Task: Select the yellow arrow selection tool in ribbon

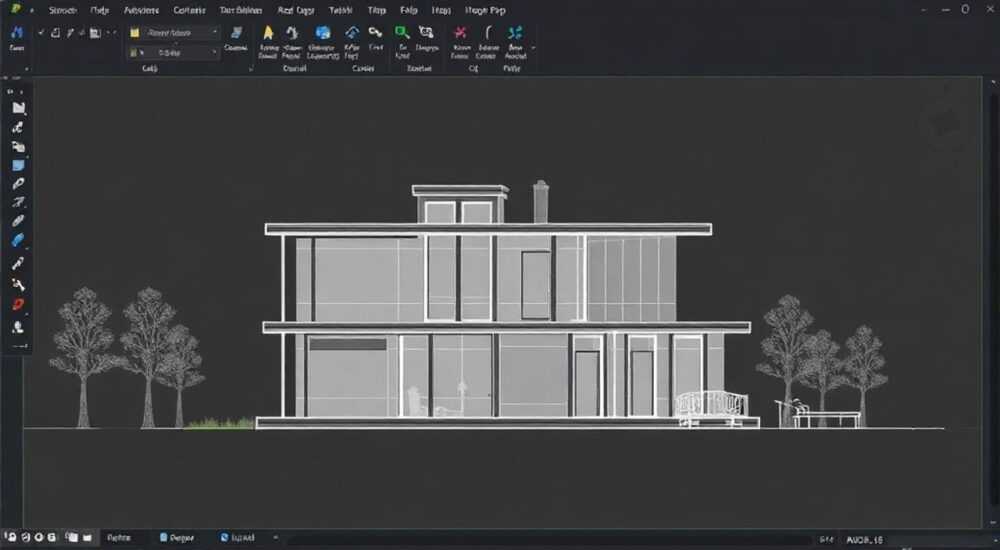Action: coord(268,33)
